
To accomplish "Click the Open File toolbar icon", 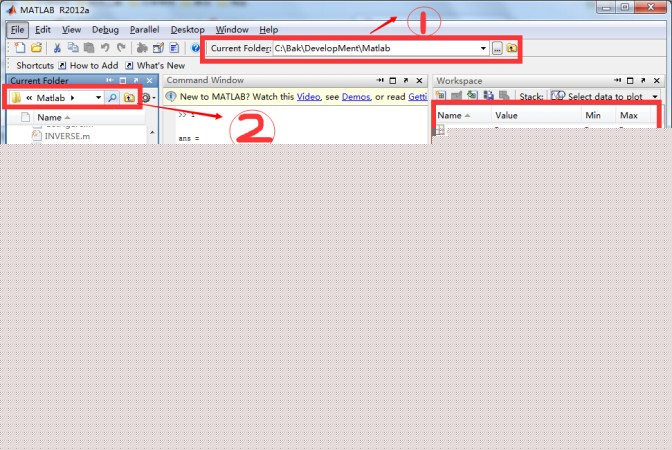I will click(x=36, y=48).
